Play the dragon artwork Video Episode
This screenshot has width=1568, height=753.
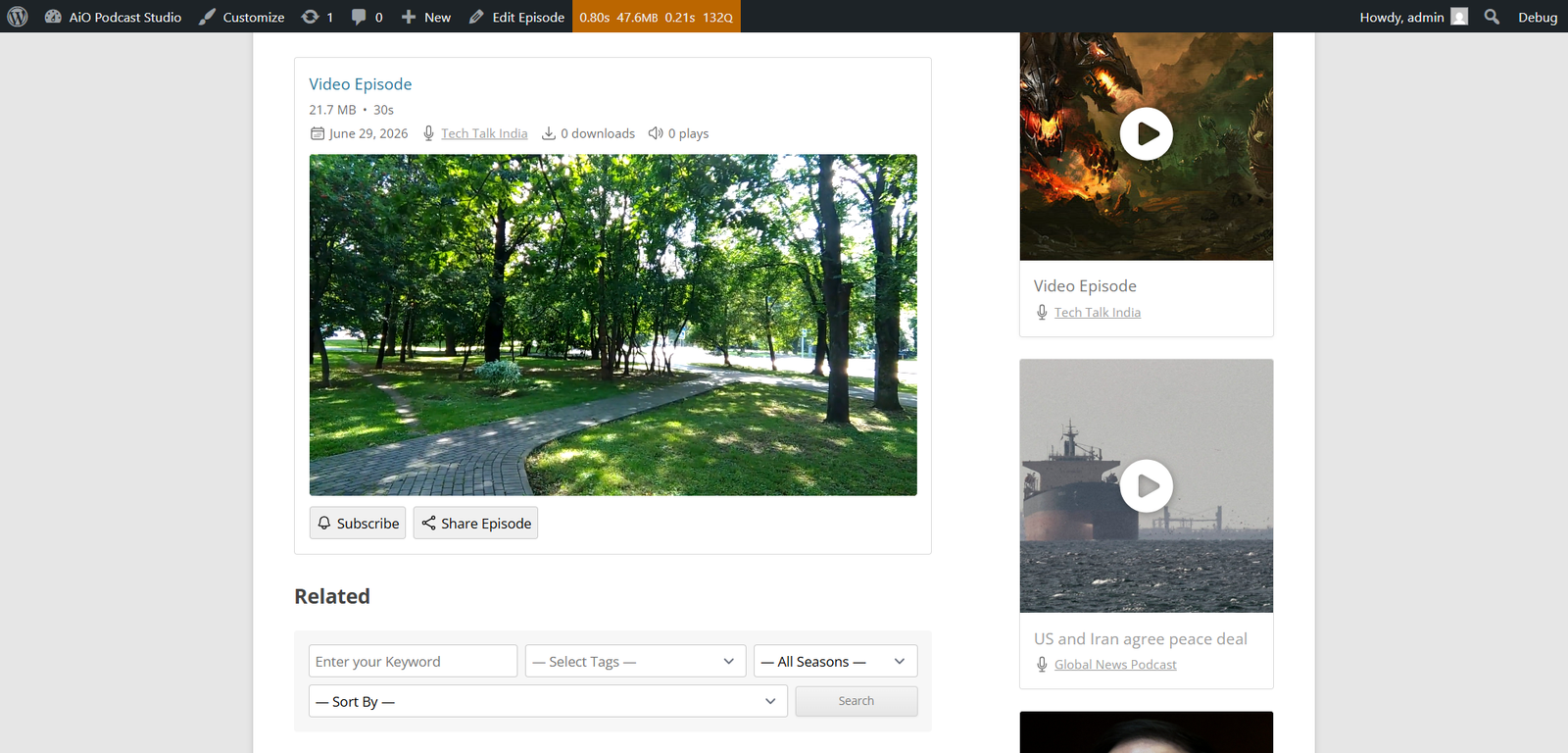click(x=1147, y=133)
